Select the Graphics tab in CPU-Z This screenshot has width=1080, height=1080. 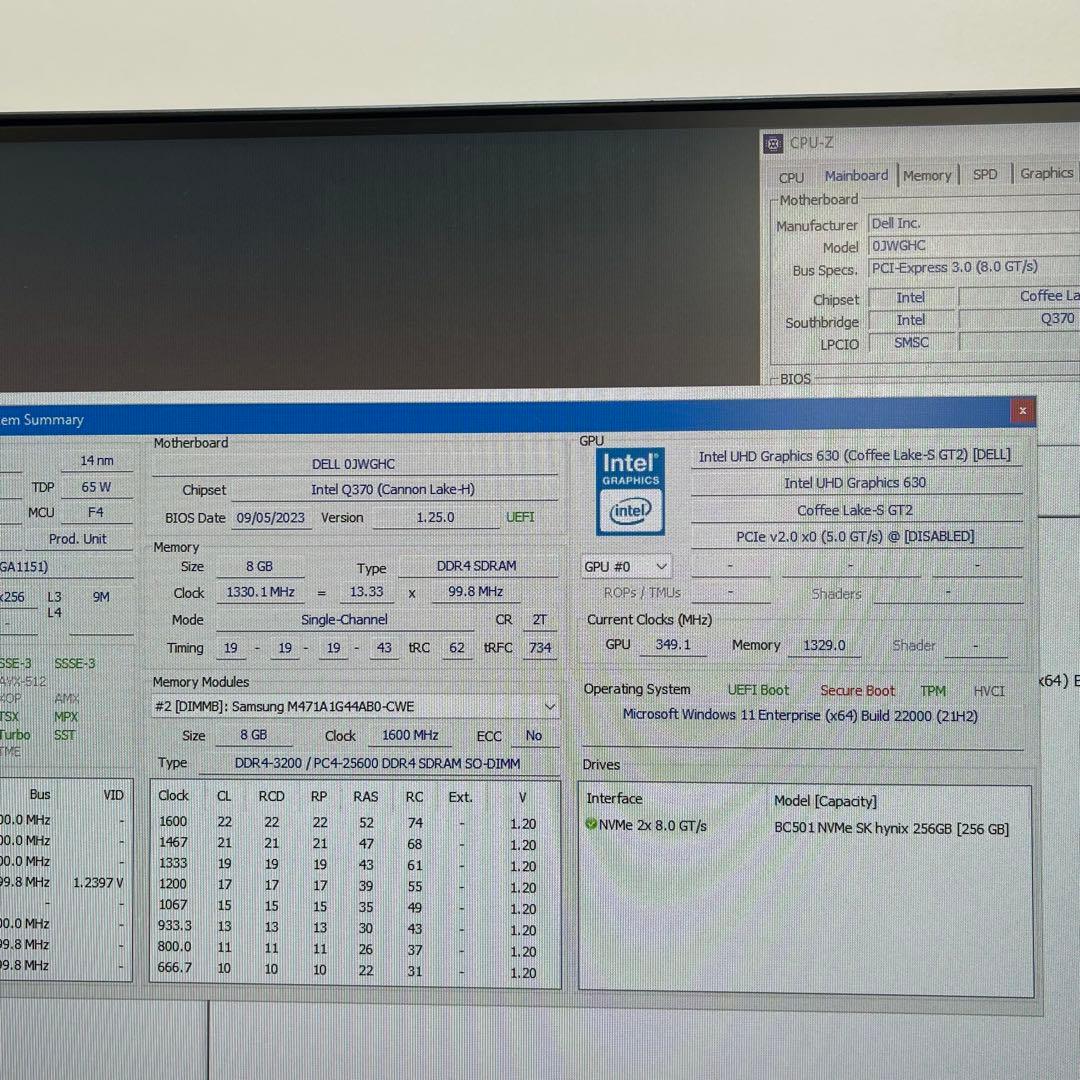[1045, 173]
